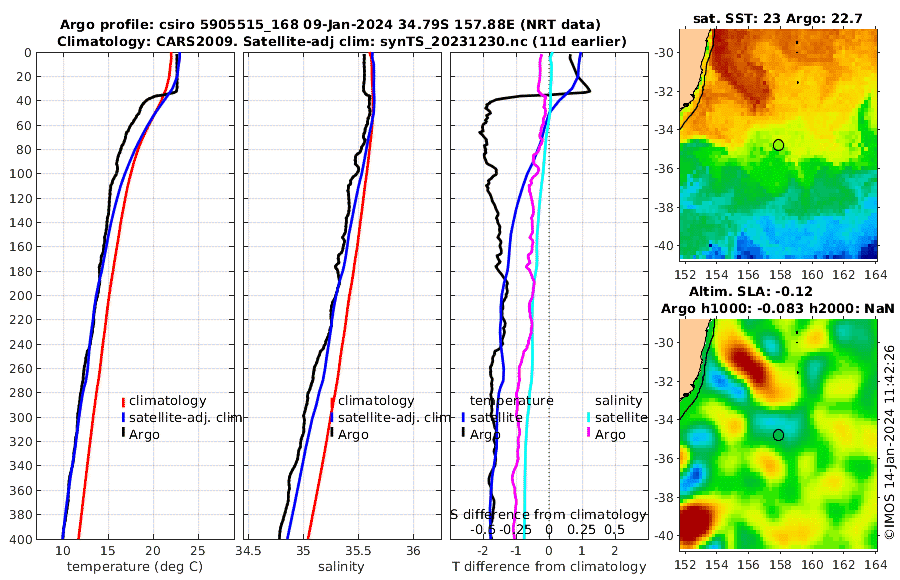Click the Argo position circle on SST map
The width and height of the screenshot is (900, 580).
(x=778, y=145)
